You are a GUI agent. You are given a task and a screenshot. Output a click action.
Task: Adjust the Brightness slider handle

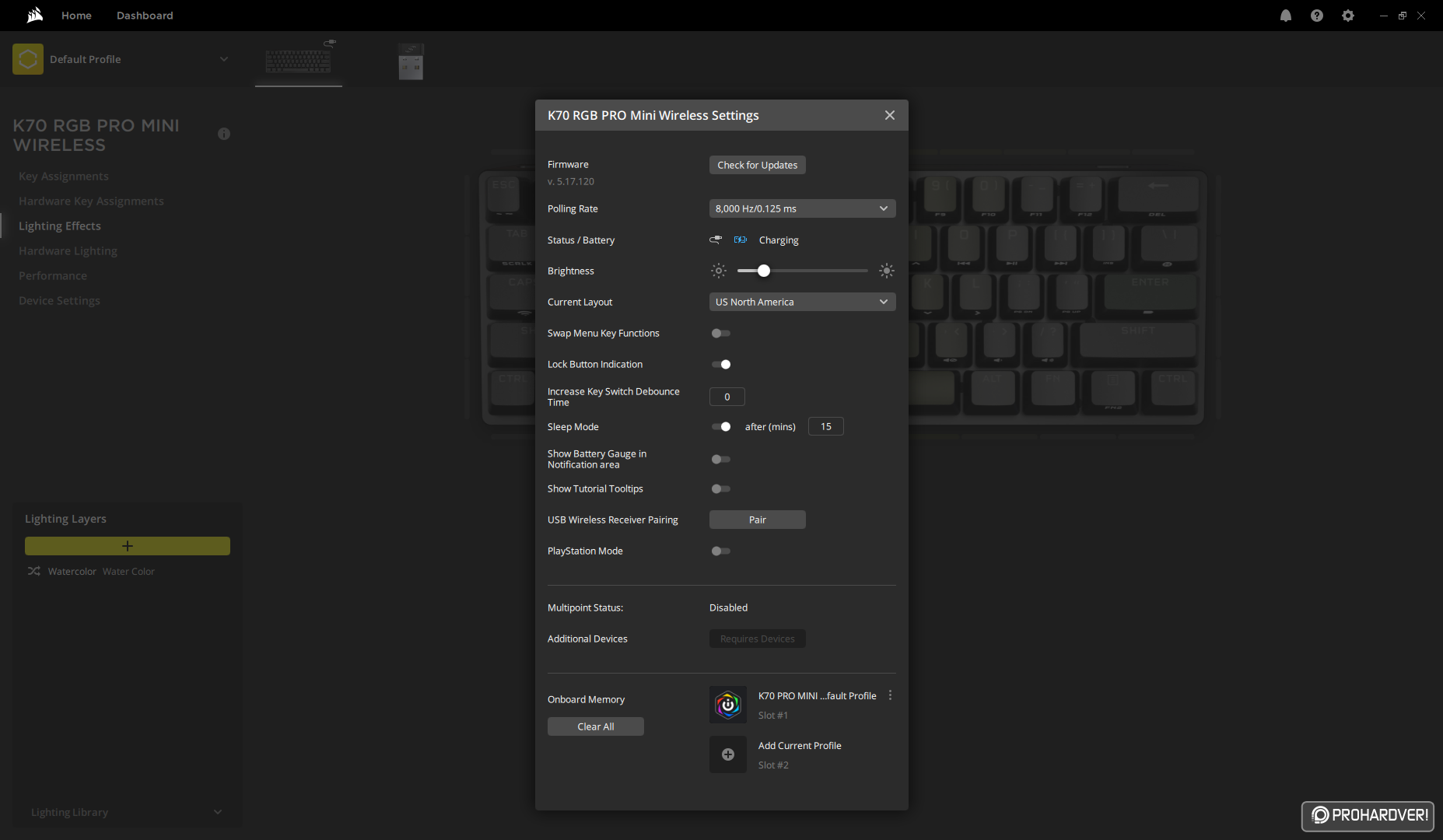764,271
